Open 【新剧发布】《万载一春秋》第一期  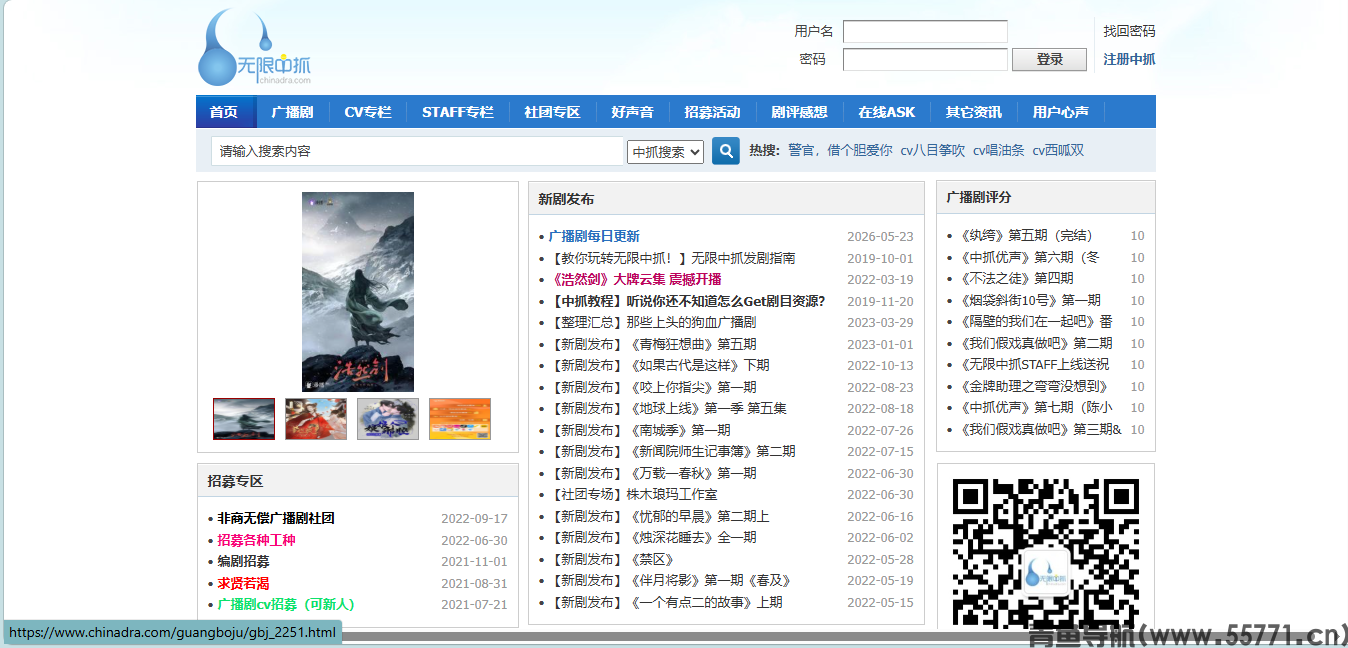652,473
